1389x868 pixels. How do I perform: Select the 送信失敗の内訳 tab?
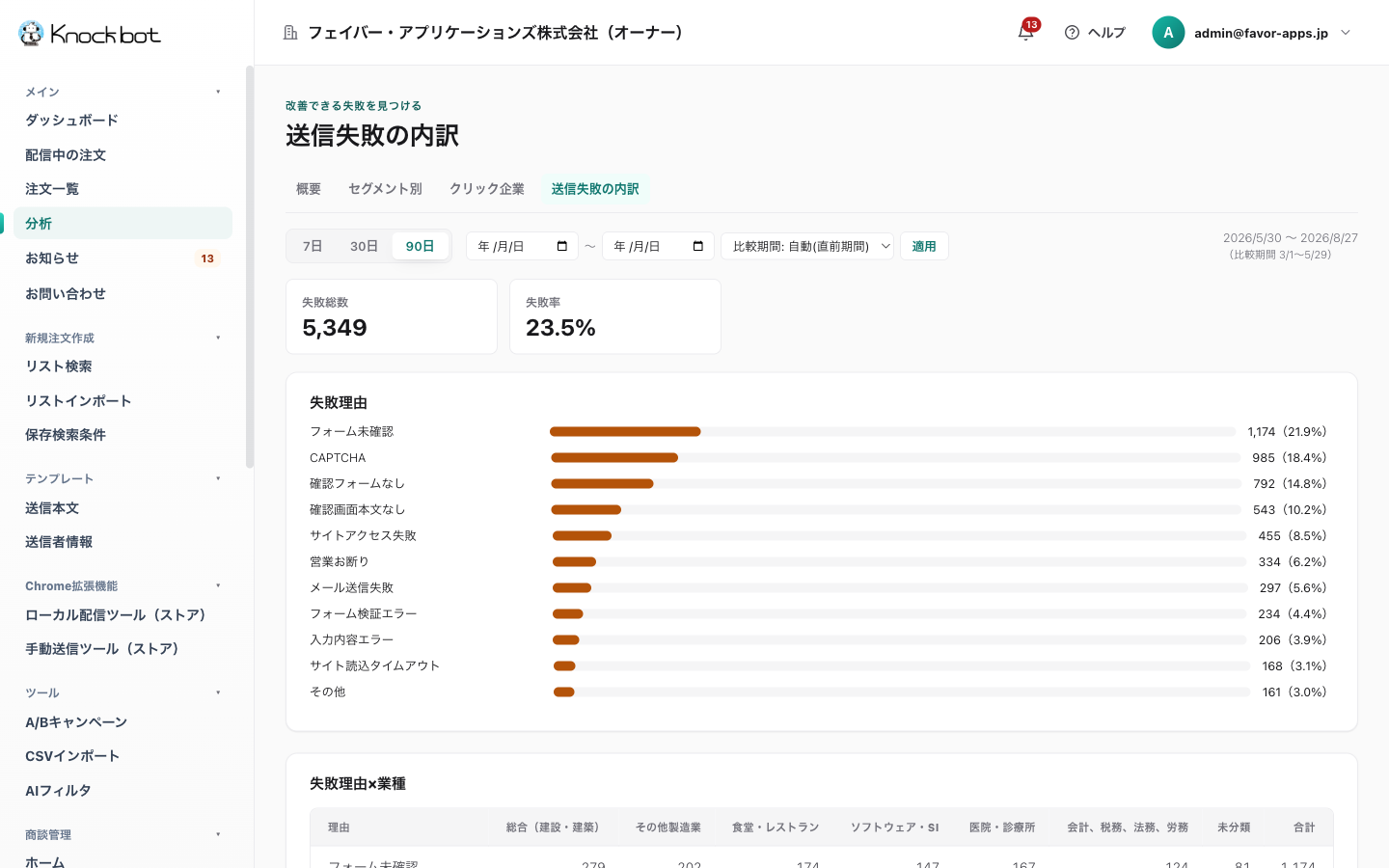[x=595, y=189]
